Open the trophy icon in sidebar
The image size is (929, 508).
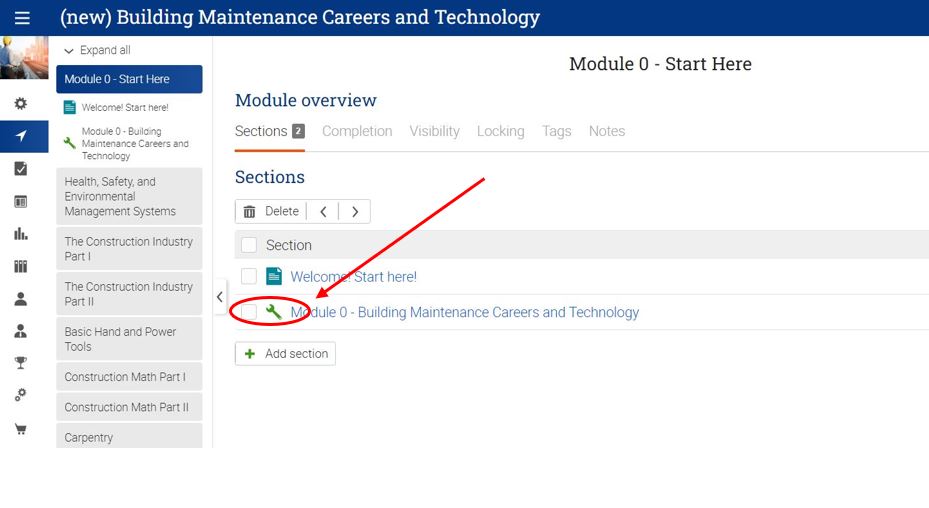[21, 363]
